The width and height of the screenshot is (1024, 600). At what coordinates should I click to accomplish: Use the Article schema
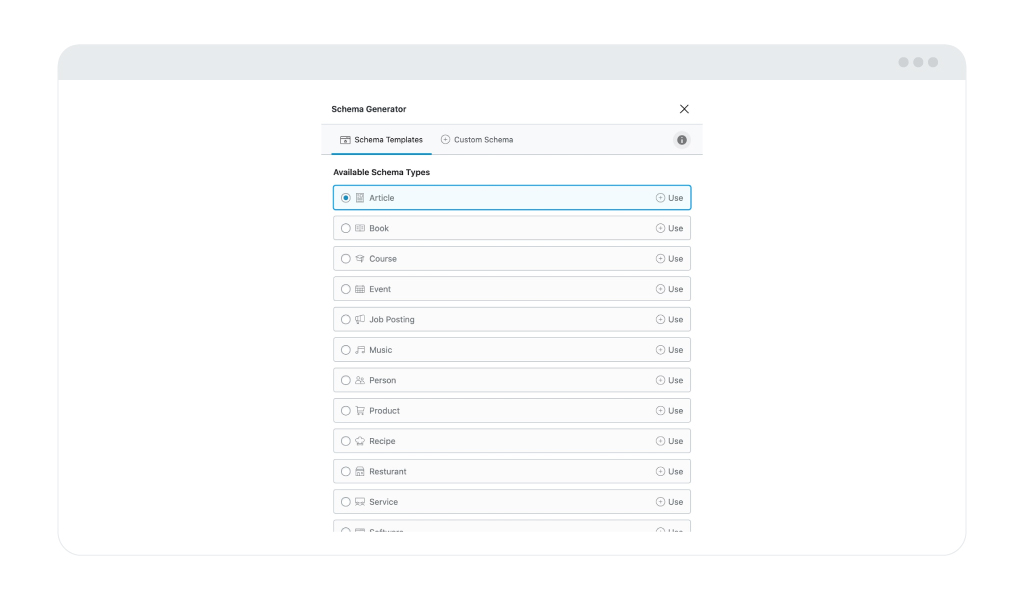[x=669, y=198]
